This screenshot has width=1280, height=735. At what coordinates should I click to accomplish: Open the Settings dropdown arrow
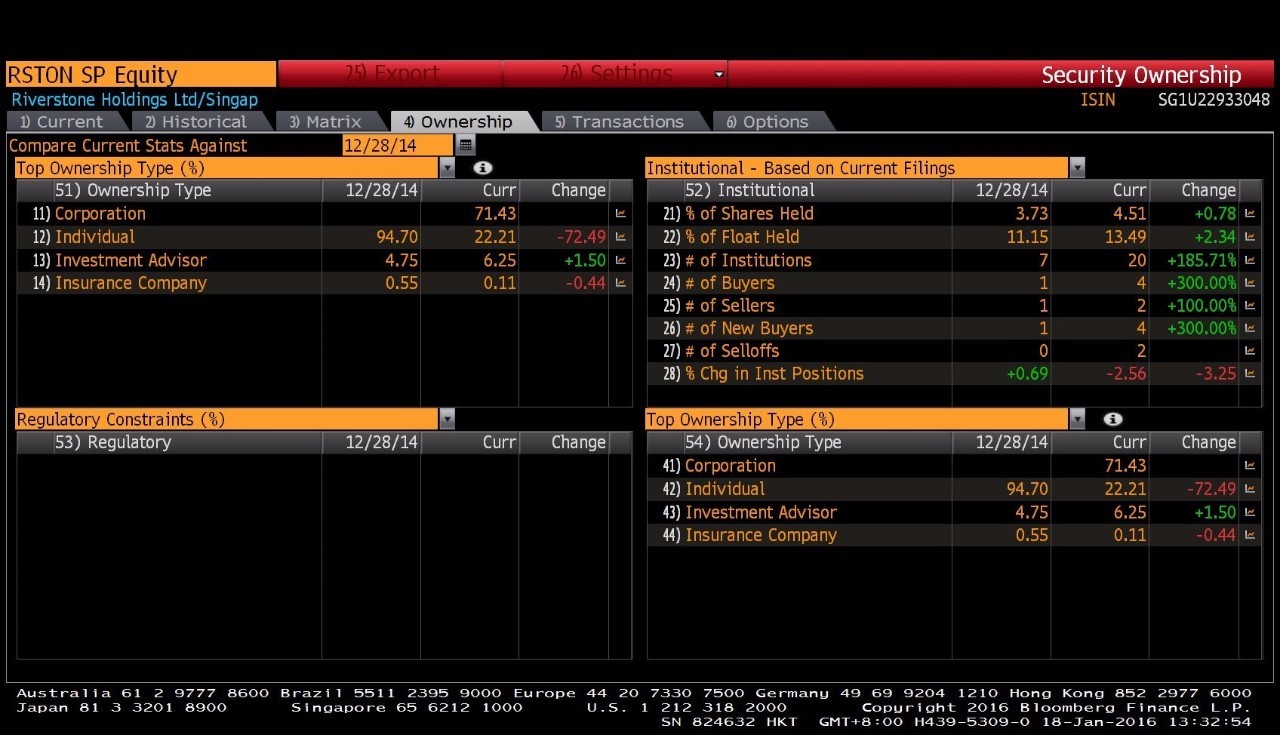[x=719, y=74]
